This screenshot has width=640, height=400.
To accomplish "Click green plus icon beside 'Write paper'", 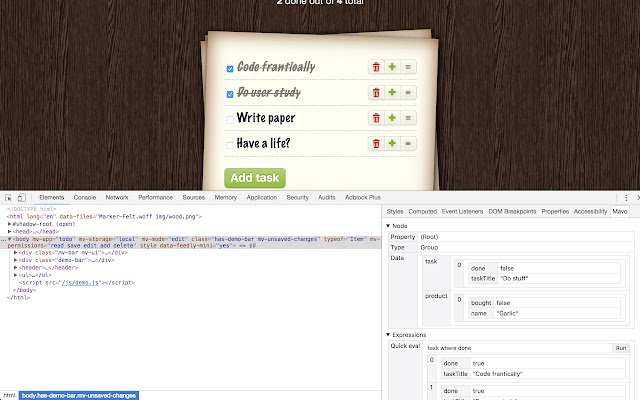I will point(392,118).
